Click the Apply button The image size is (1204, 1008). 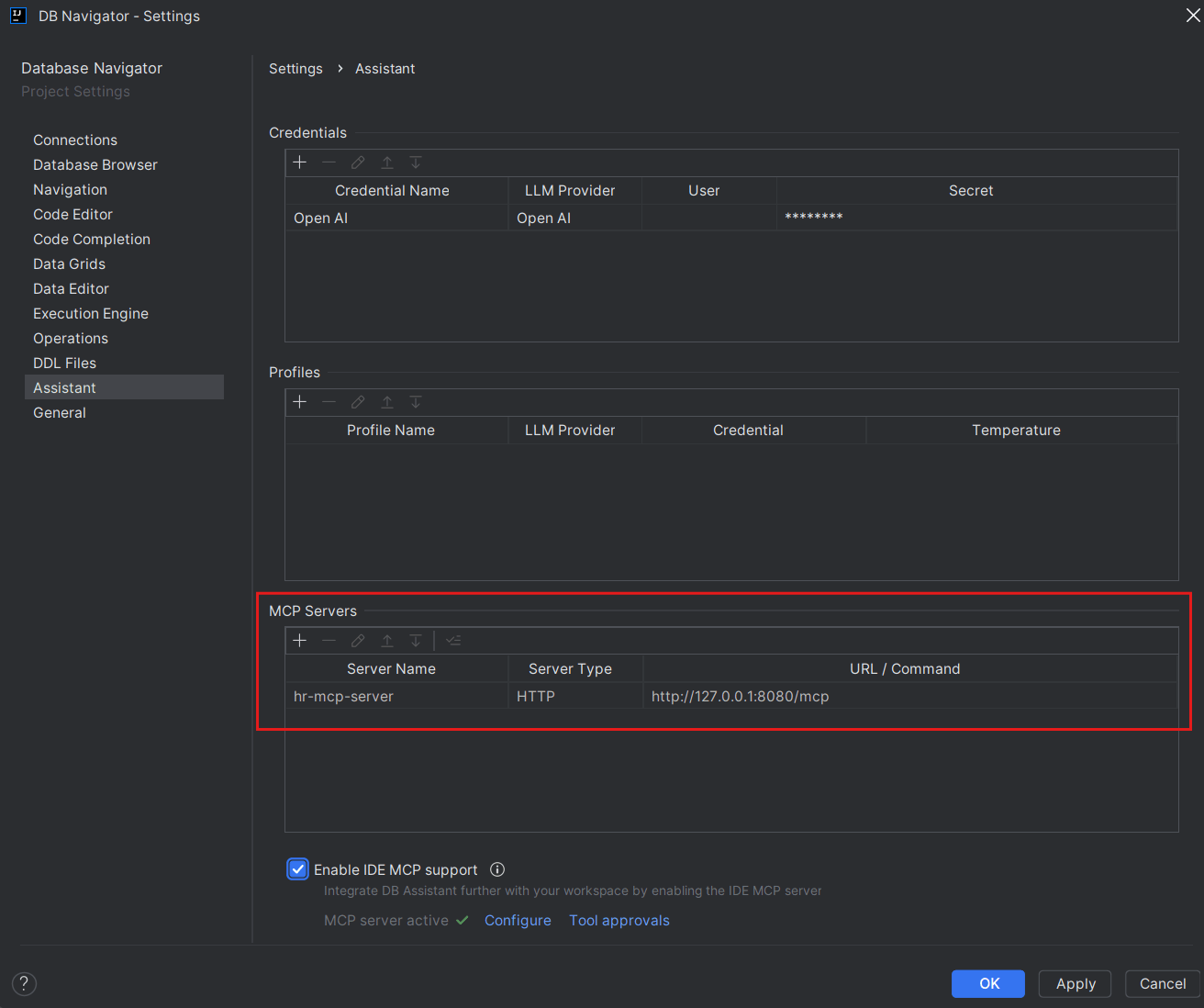[1076, 984]
